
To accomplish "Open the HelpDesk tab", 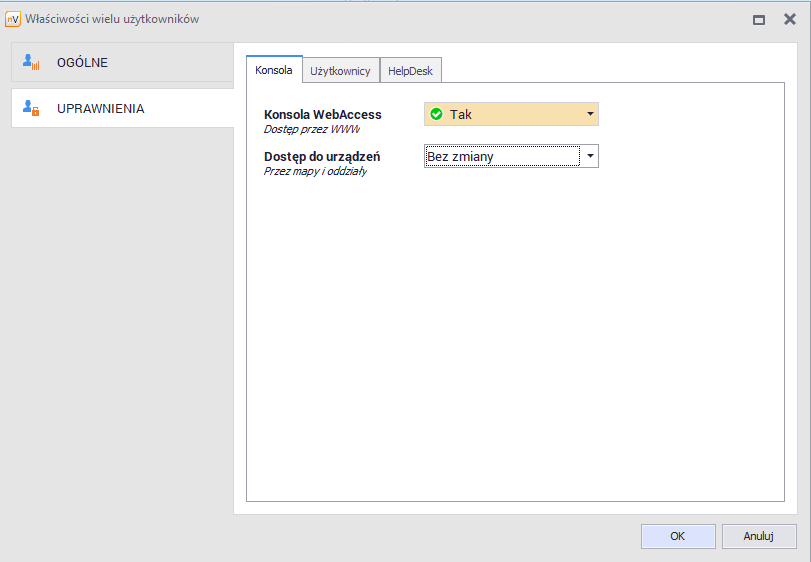I will coord(410,71).
